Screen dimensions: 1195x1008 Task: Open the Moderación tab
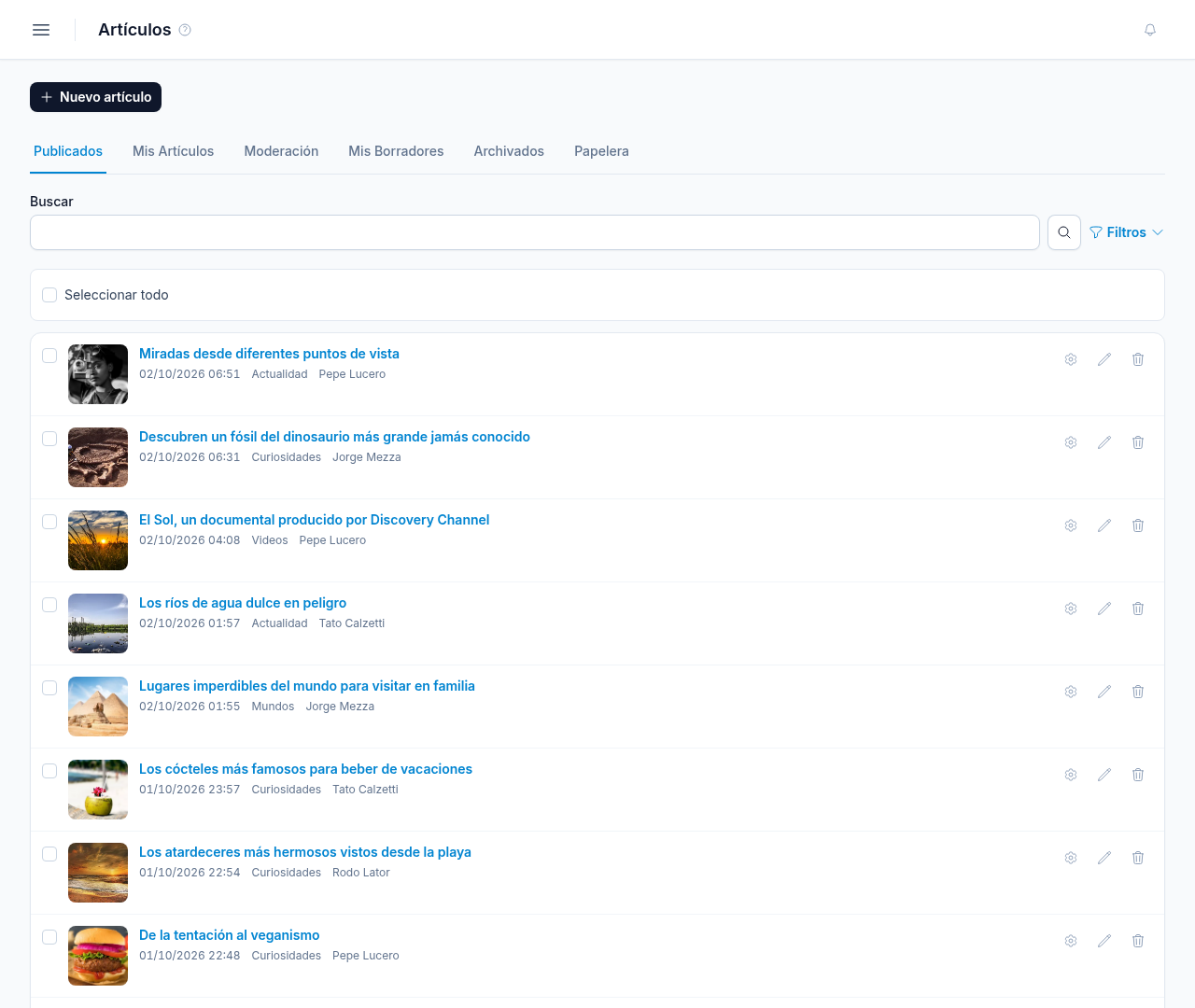click(x=281, y=151)
